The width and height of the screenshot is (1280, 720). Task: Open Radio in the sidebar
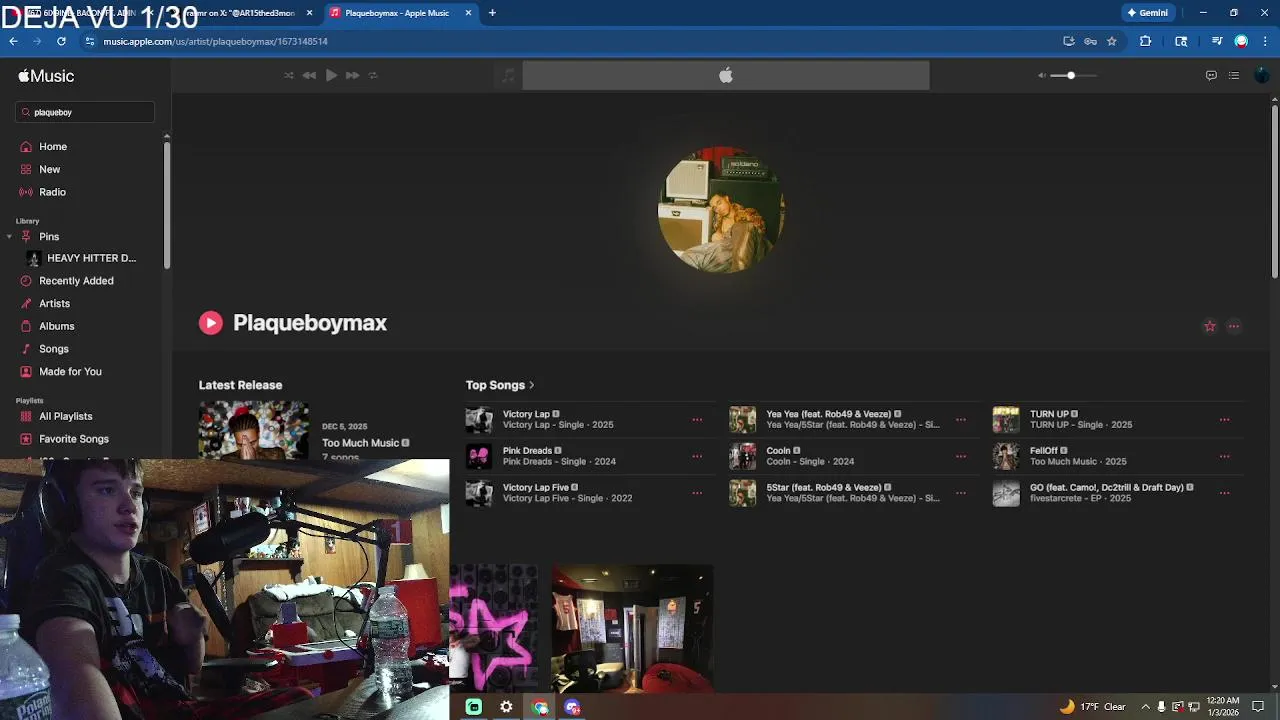coord(52,192)
